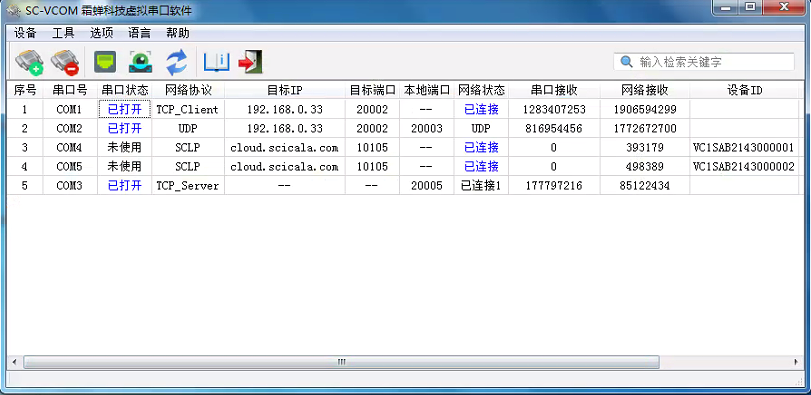The height and width of the screenshot is (395, 811).
Task: Click SCLP protocol cell in COM5 row
Action: (188, 167)
